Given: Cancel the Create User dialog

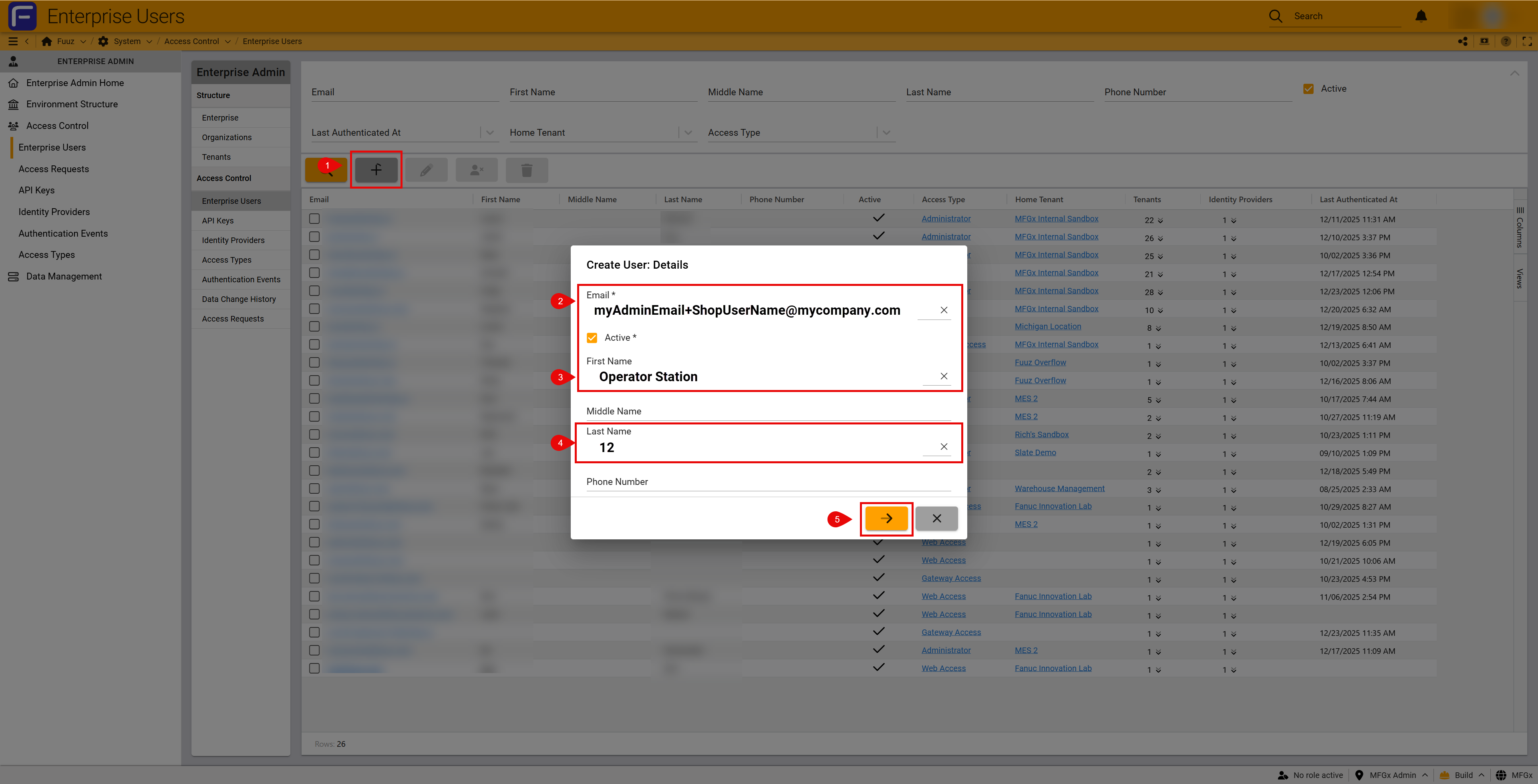Looking at the screenshot, I should pyautogui.click(x=936, y=518).
